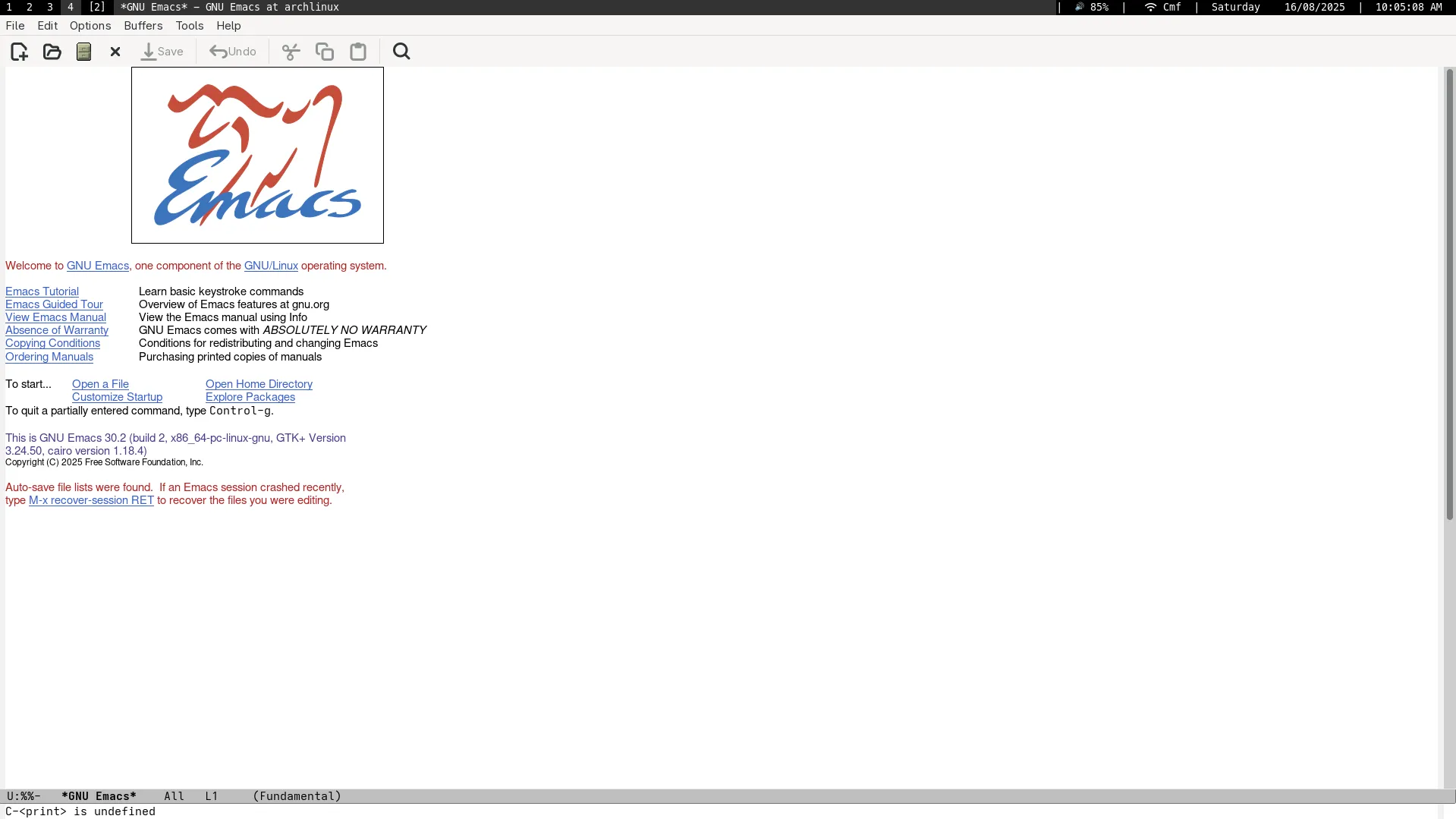Copy the selection with the copy icon
Screen dimensions: 1456x819
click(324, 51)
